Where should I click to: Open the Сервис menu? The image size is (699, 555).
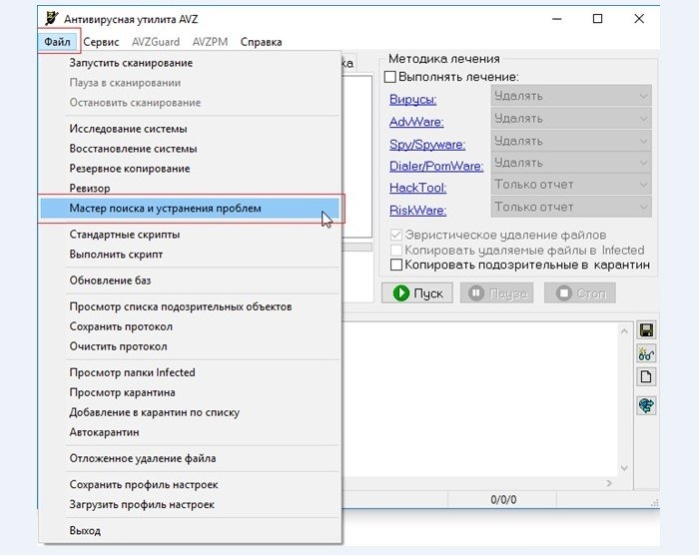point(101,42)
